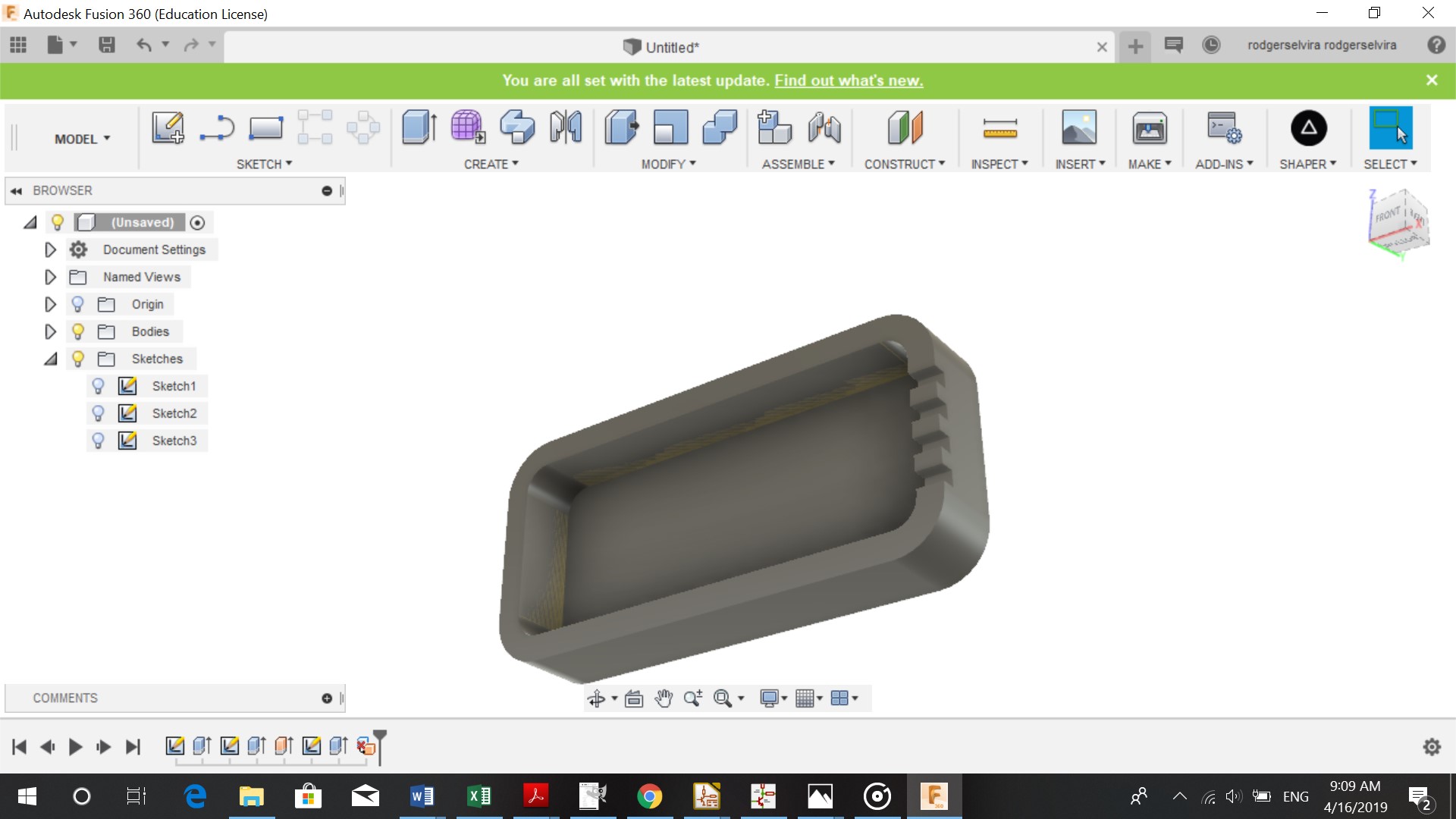Expand the Document Settings tree node
The width and height of the screenshot is (1456, 819).
50,249
